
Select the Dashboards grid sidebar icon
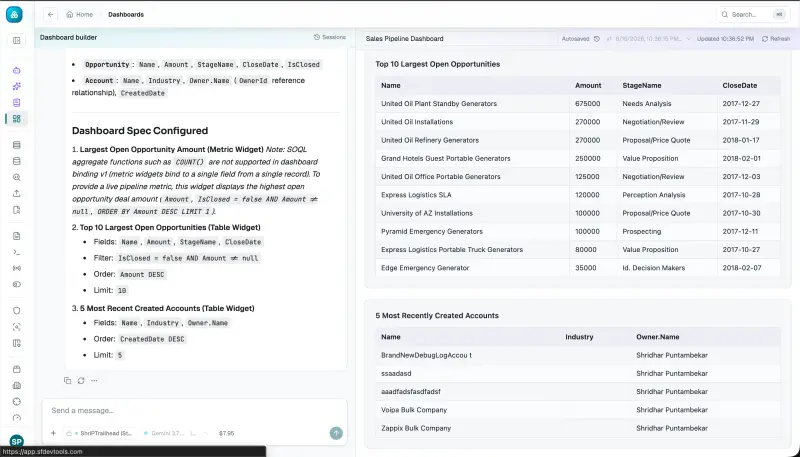(x=17, y=119)
